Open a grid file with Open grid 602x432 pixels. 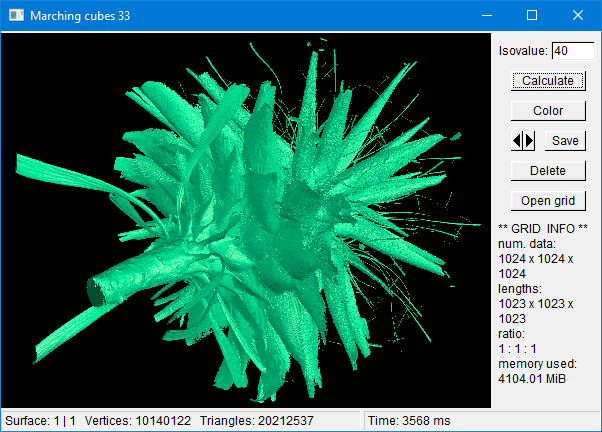coord(548,201)
